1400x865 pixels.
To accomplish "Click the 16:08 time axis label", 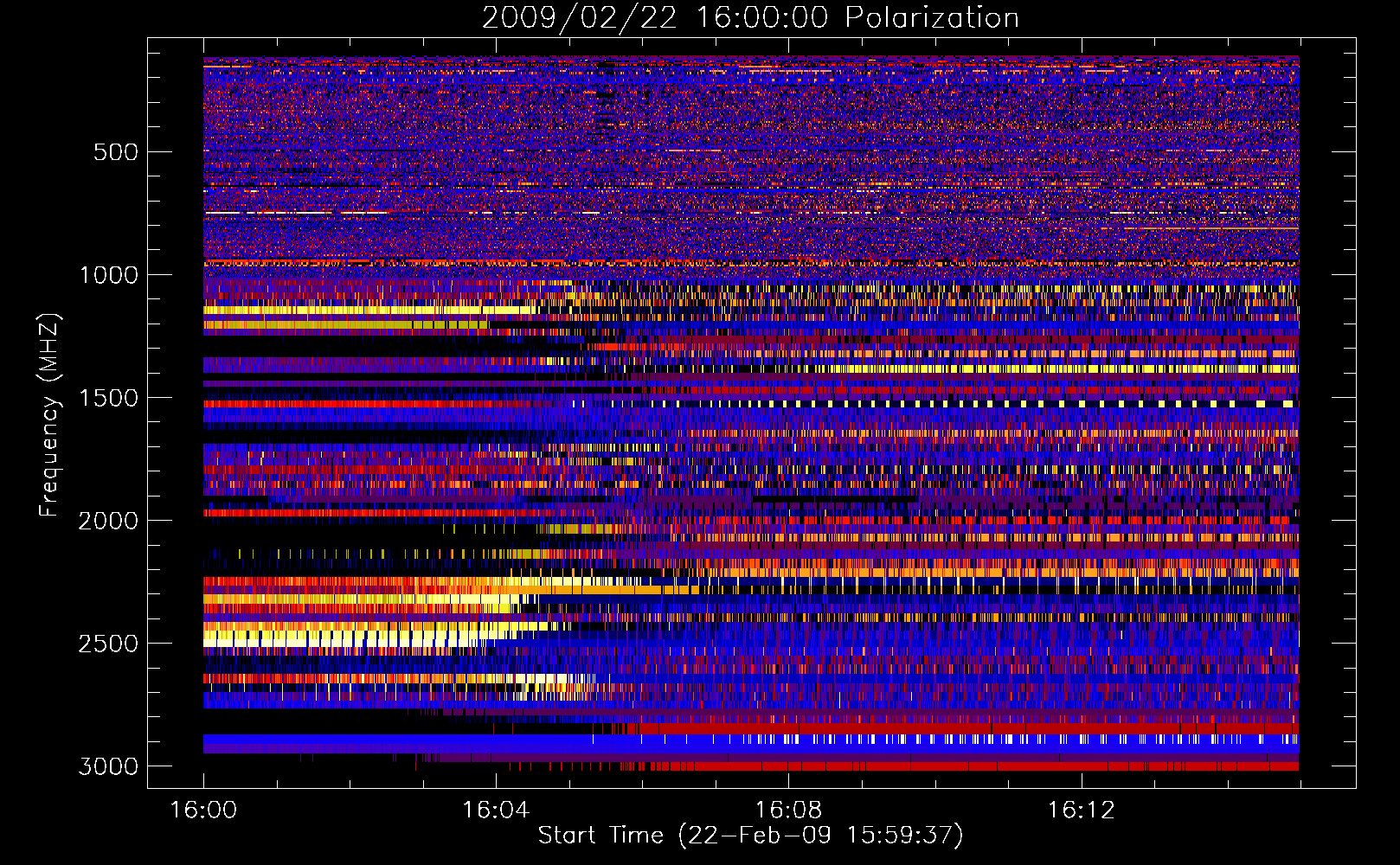I will coord(788,811).
